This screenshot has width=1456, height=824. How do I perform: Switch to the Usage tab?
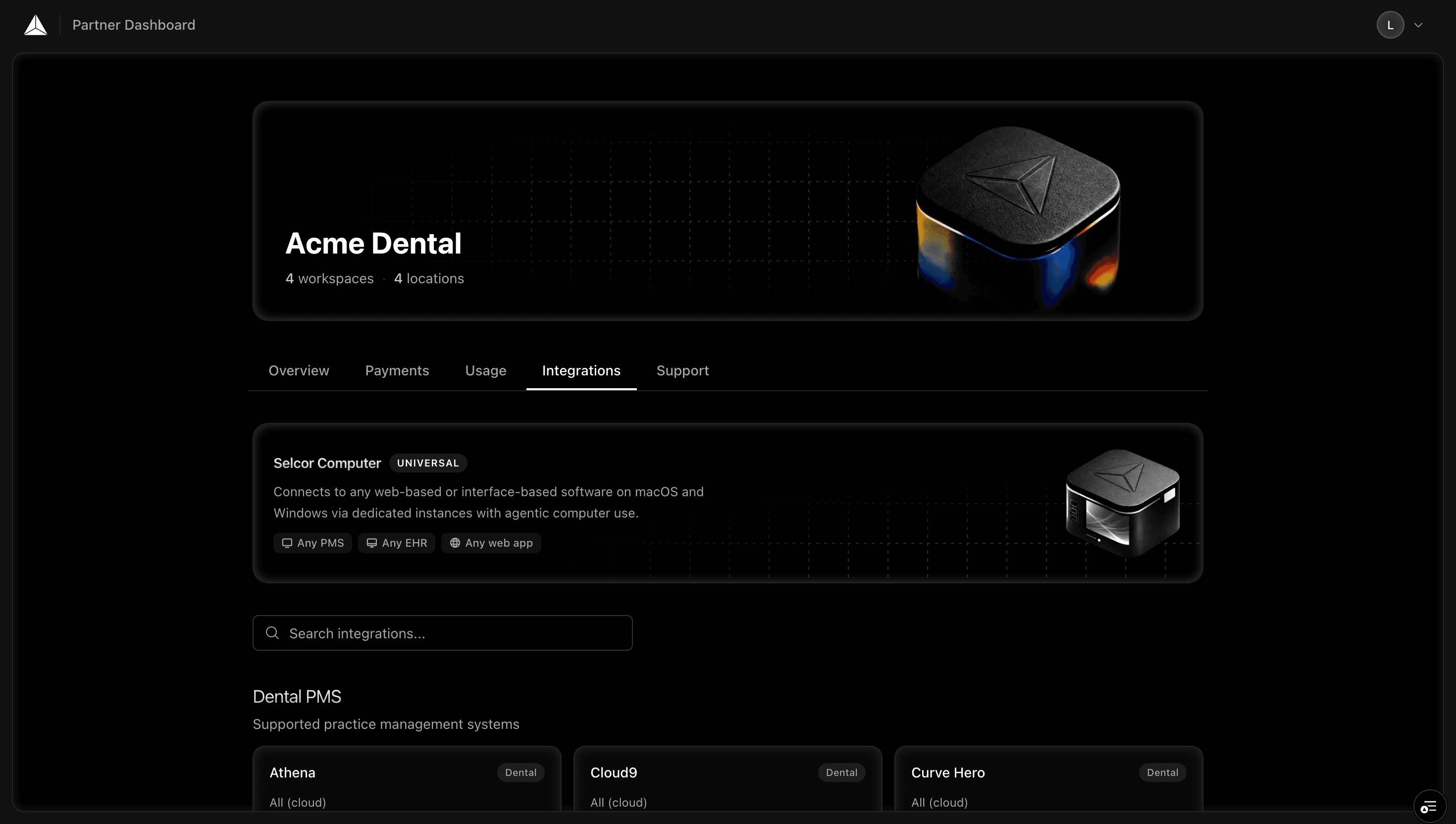click(485, 371)
